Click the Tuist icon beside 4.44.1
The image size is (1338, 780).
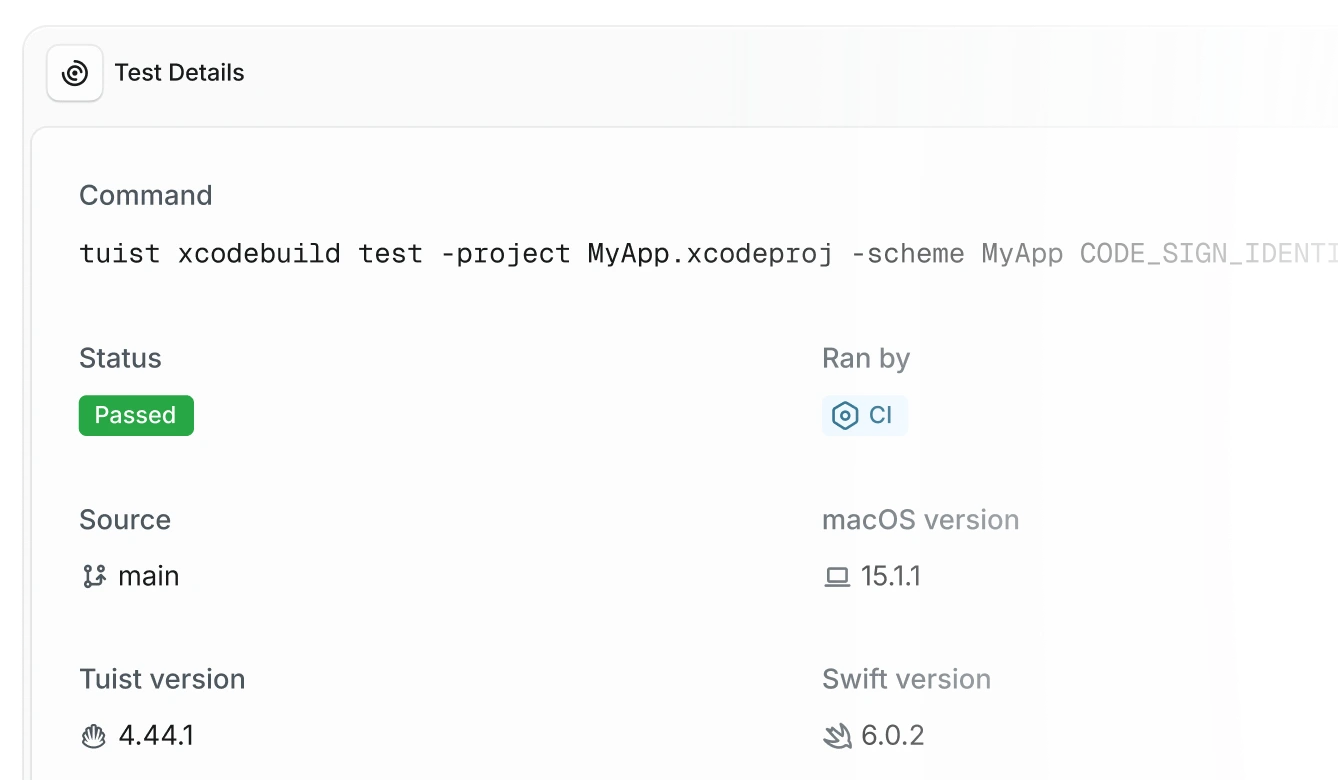click(x=93, y=737)
